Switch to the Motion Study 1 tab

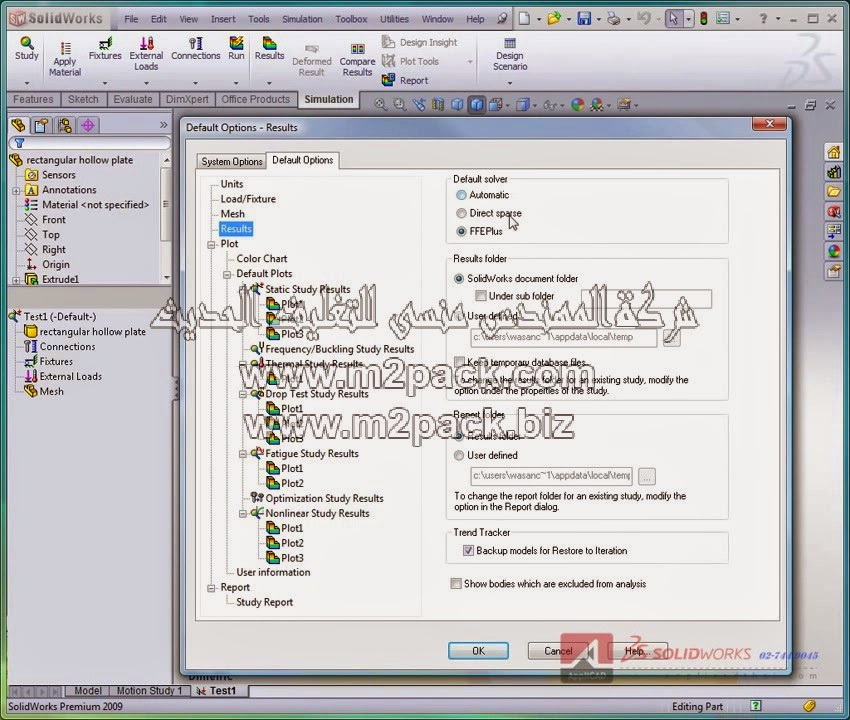tap(150, 691)
